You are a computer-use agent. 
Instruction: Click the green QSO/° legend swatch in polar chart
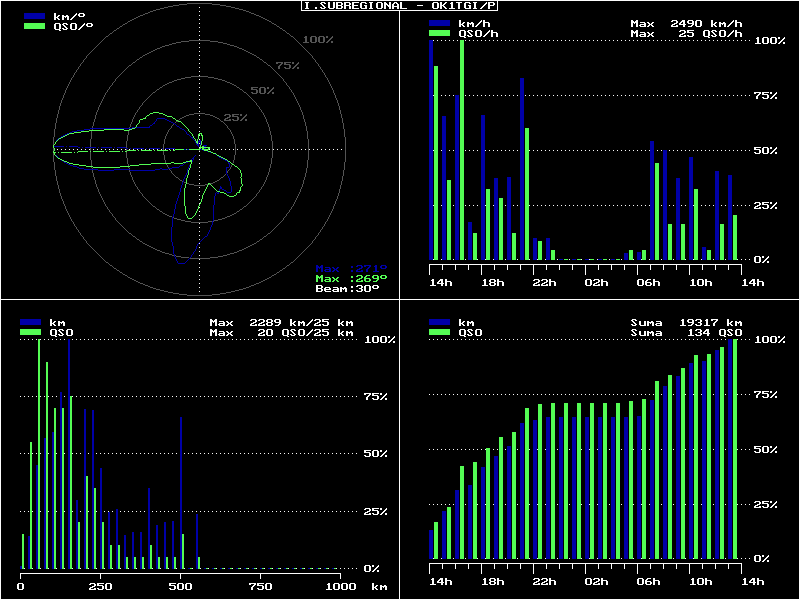[x=34, y=27]
